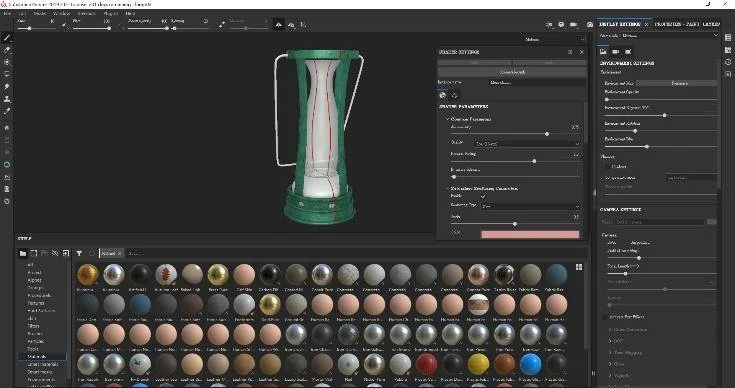735x388 pixels.
Task: Select the yellow plastic material sphere
Action: [479, 364]
